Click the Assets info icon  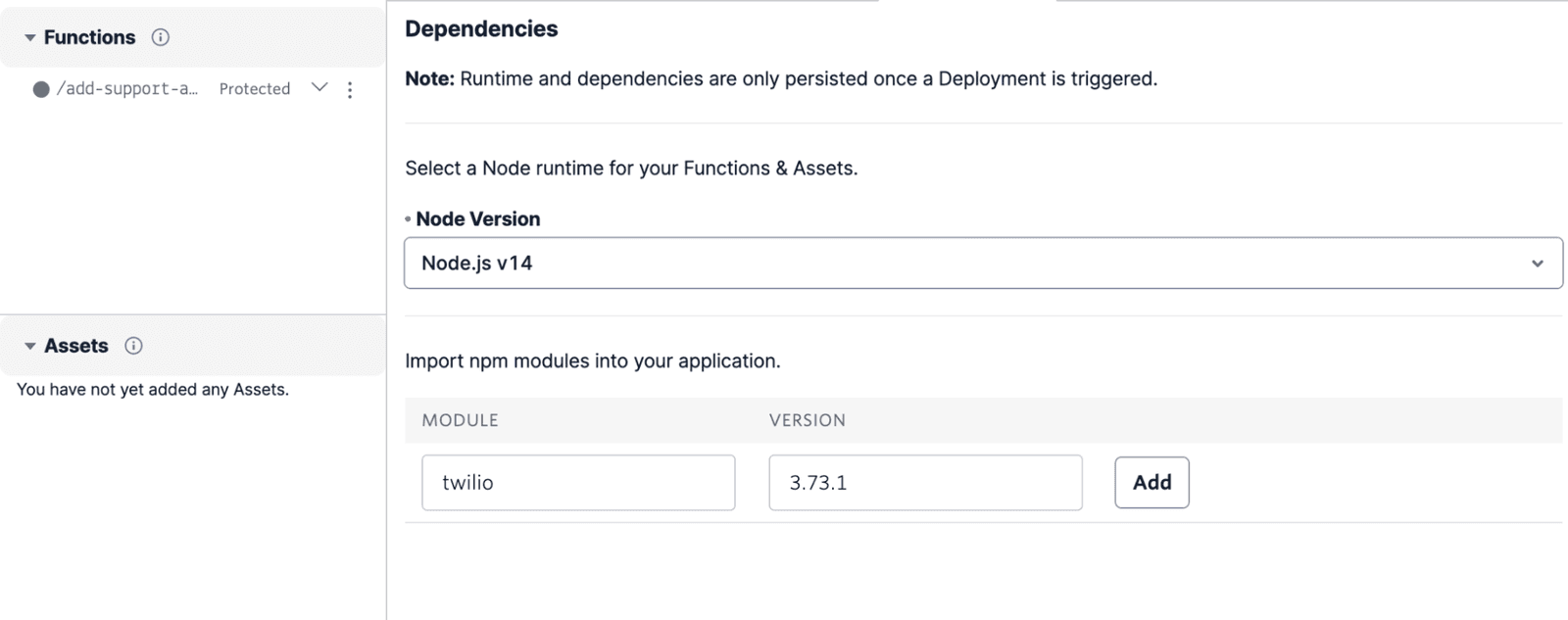(134, 346)
